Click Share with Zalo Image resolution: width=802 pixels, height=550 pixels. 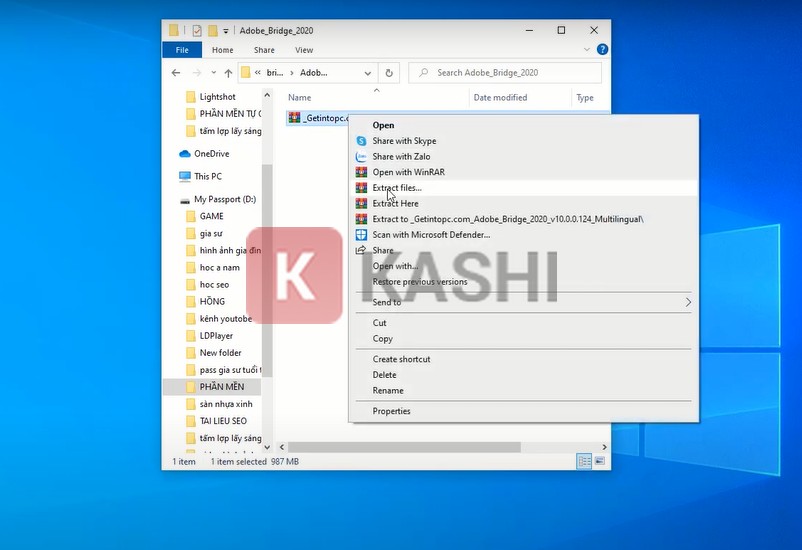point(524,157)
